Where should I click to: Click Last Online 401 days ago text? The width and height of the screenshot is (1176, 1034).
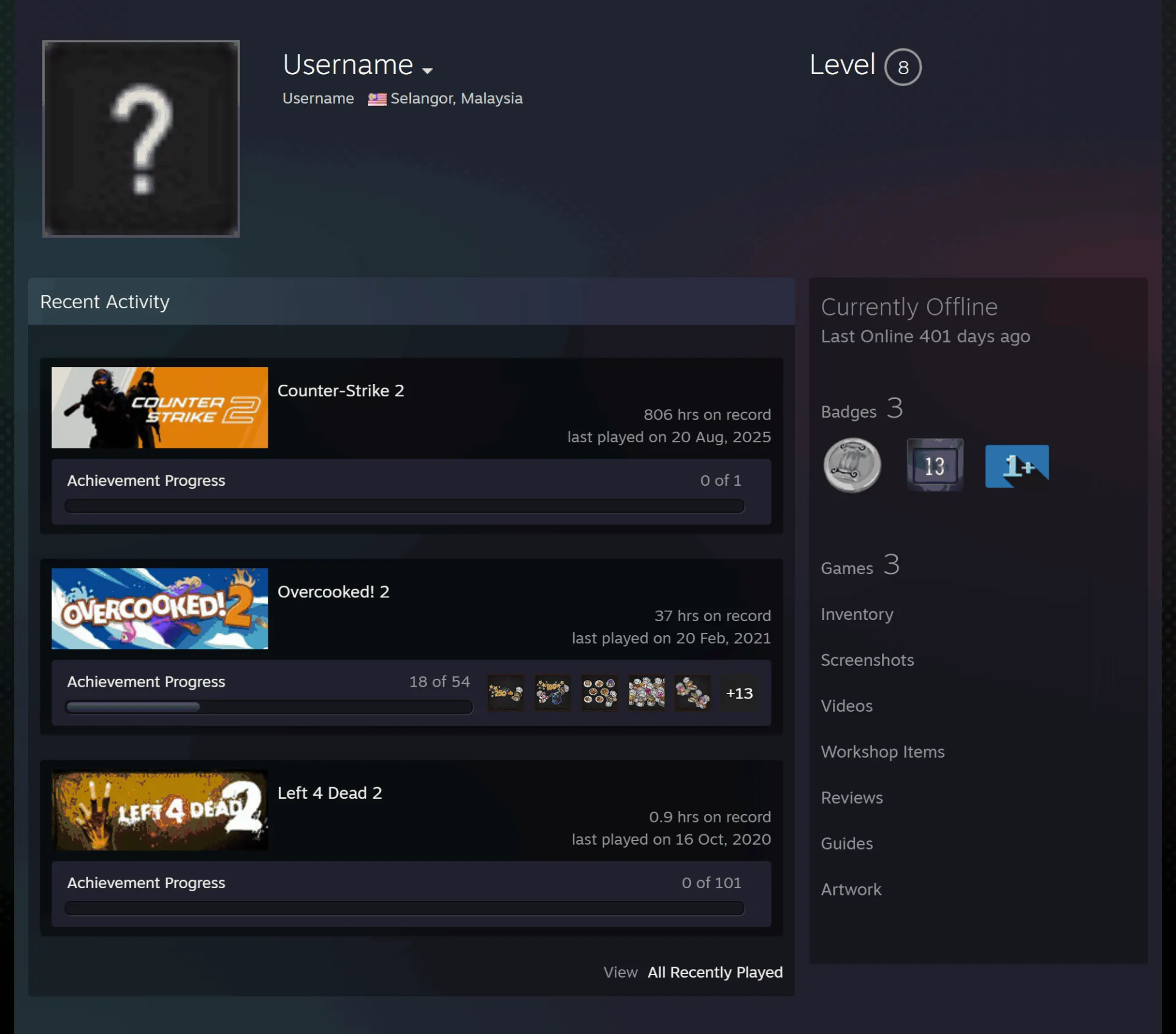click(x=925, y=336)
